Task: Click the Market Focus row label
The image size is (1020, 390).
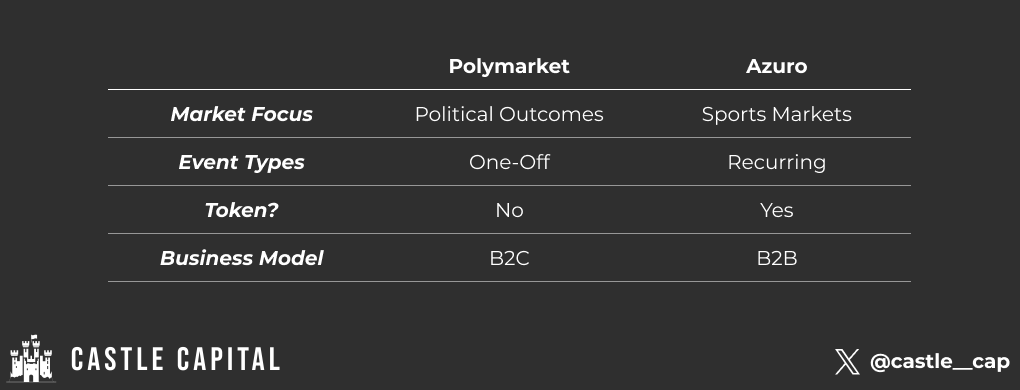Action: click(241, 114)
